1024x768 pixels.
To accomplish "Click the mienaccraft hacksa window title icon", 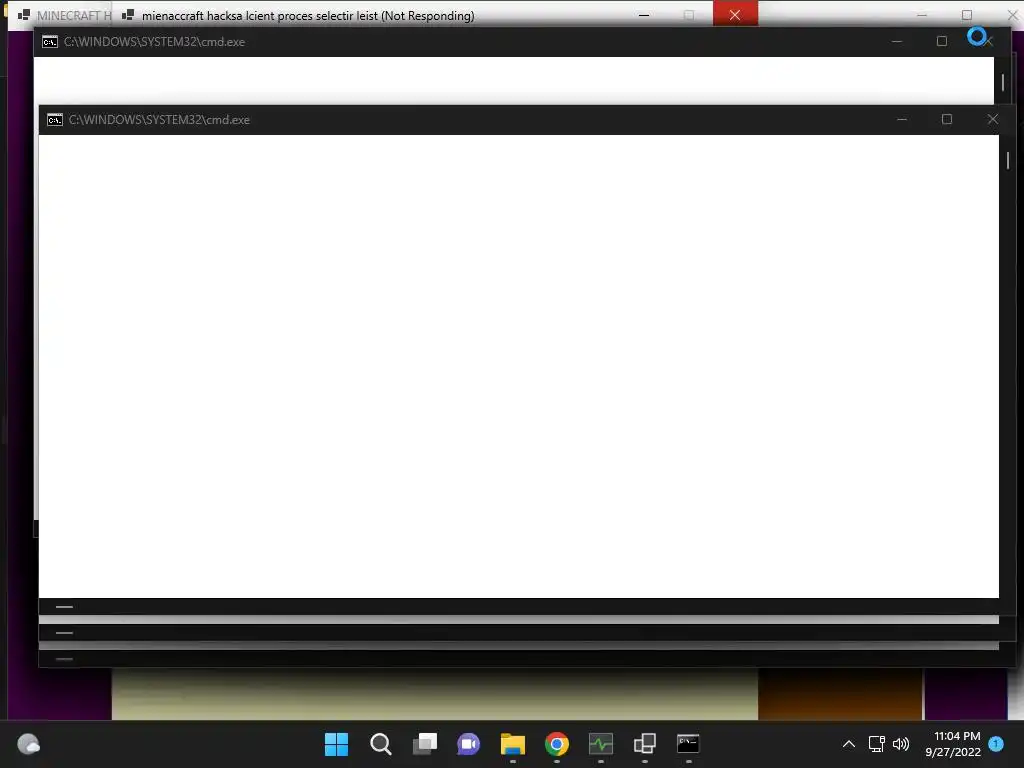I will pyautogui.click(x=128, y=15).
